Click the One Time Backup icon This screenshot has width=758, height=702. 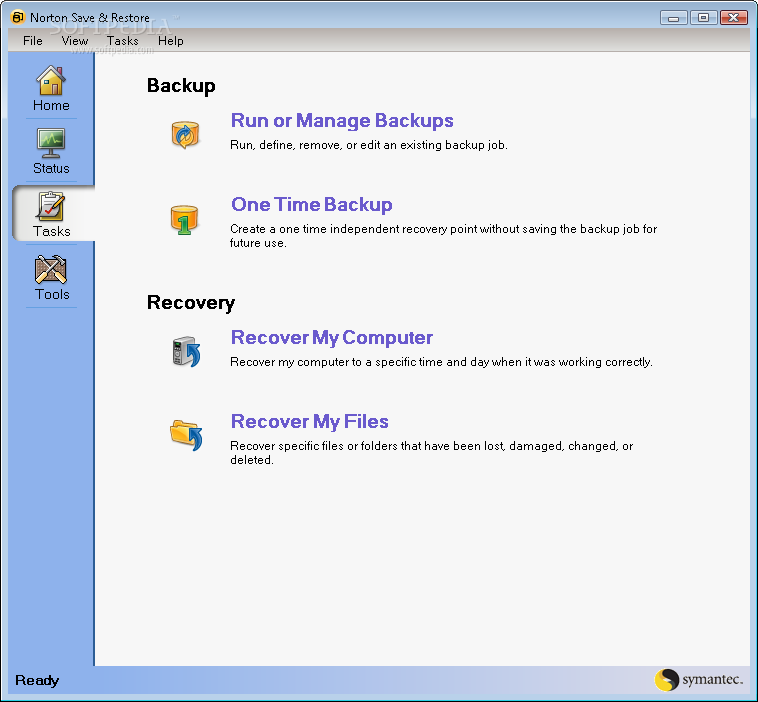click(x=184, y=220)
